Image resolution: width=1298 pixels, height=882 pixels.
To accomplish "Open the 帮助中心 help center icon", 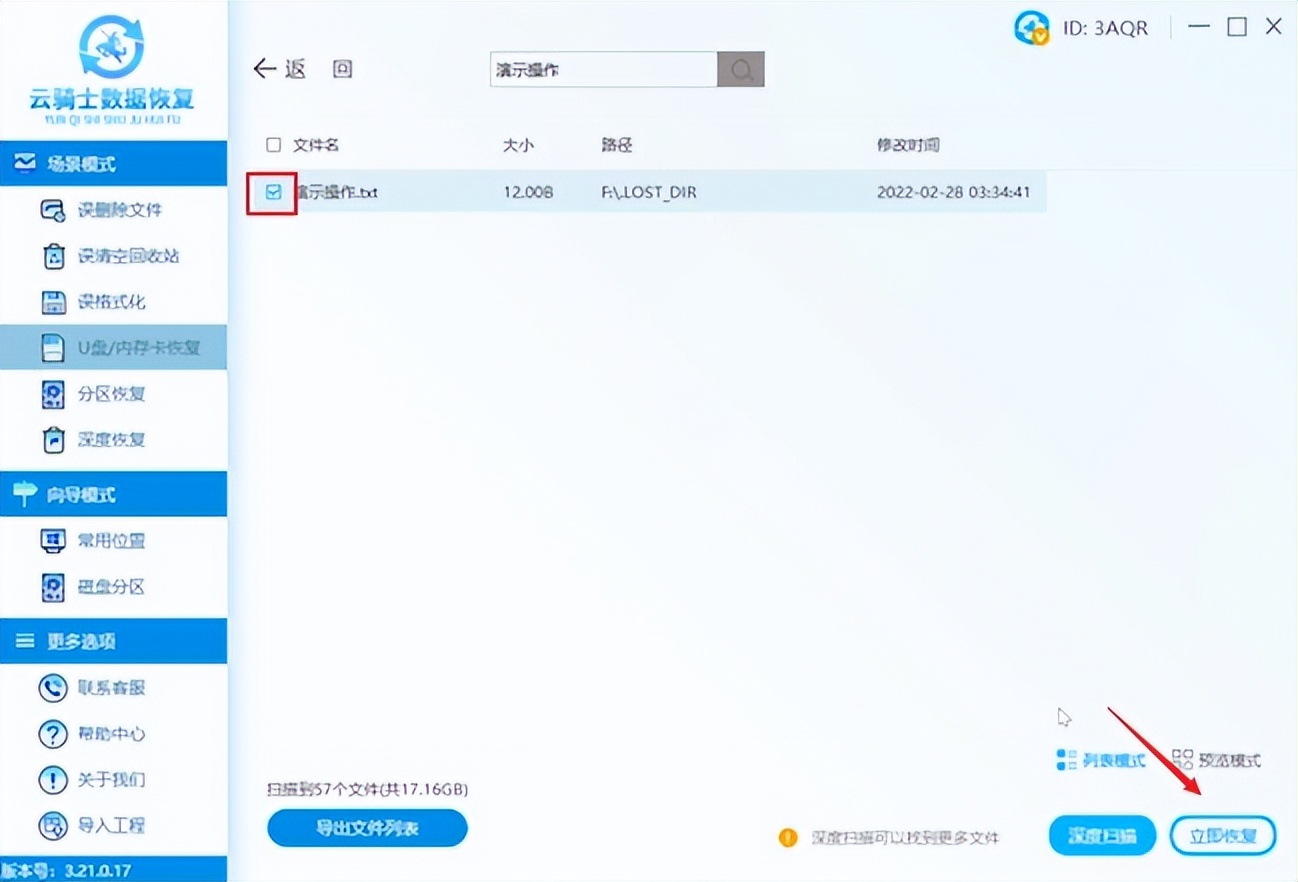I will (x=55, y=734).
